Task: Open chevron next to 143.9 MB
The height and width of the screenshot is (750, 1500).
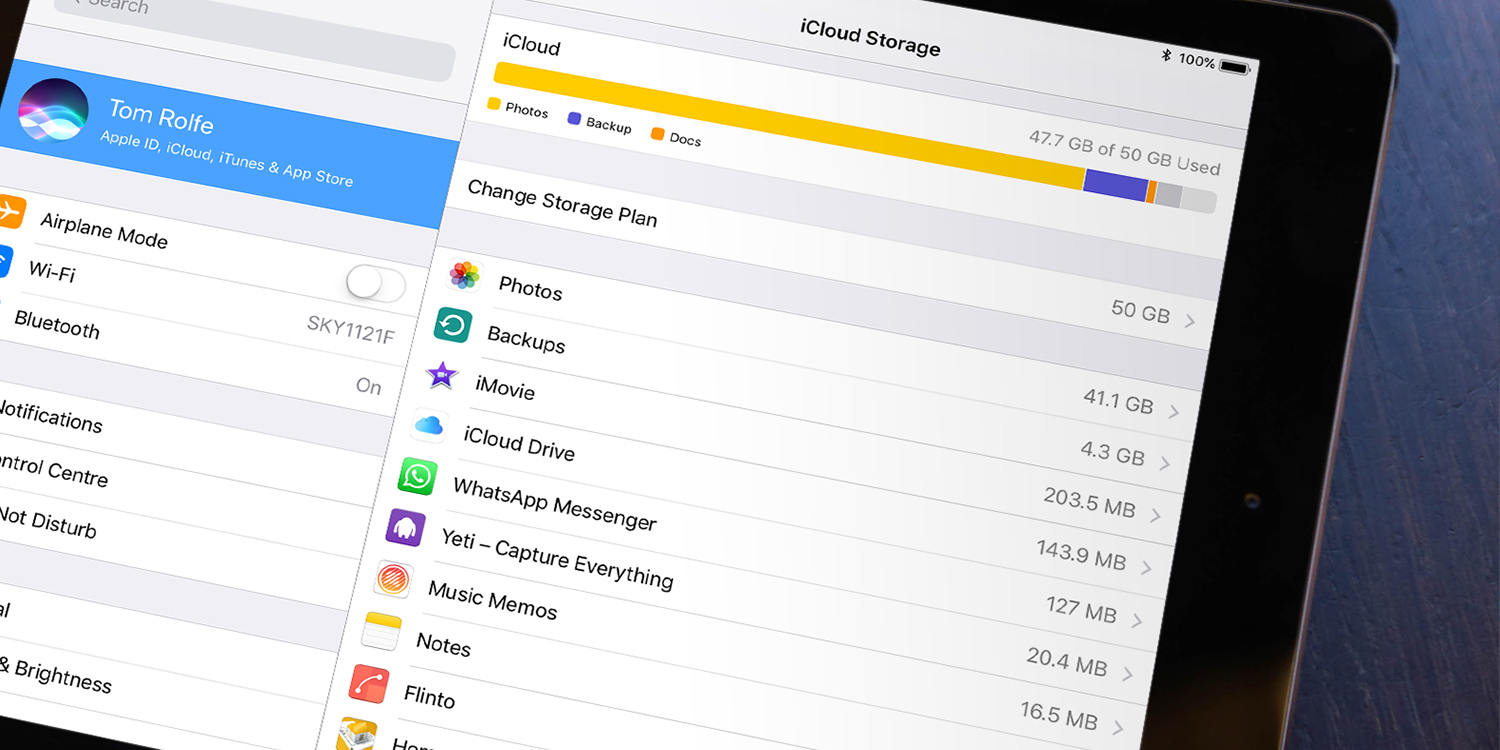Action: click(x=1146, y=567)
